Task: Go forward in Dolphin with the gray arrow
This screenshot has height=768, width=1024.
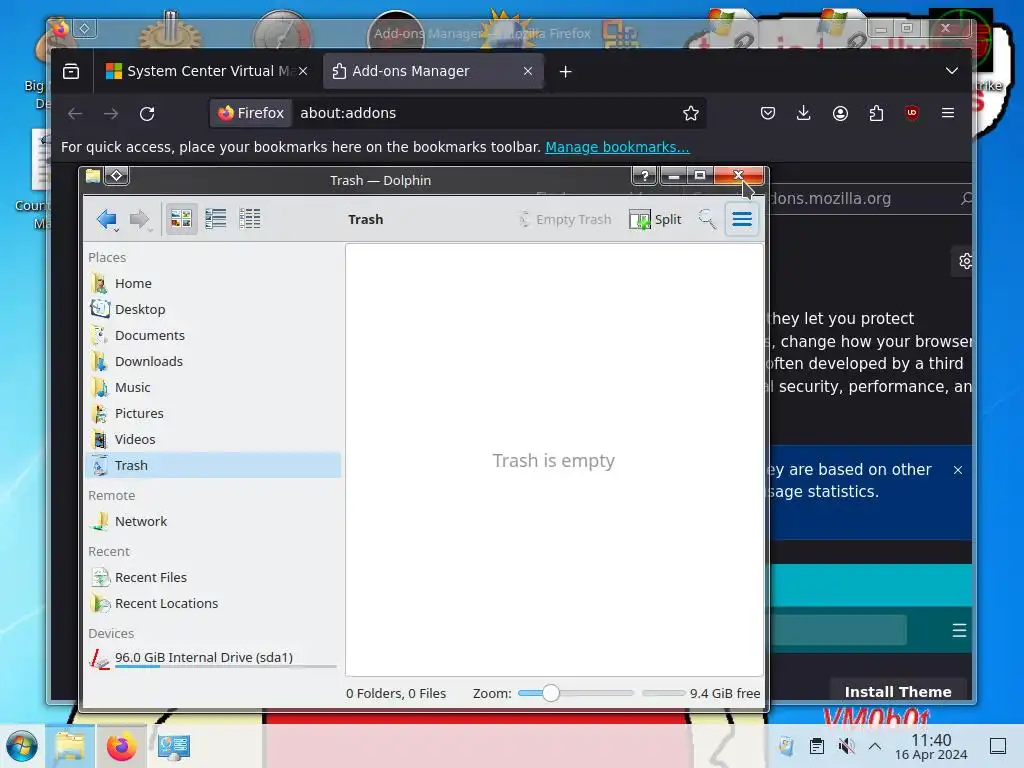Action: [x=140, y=219]
